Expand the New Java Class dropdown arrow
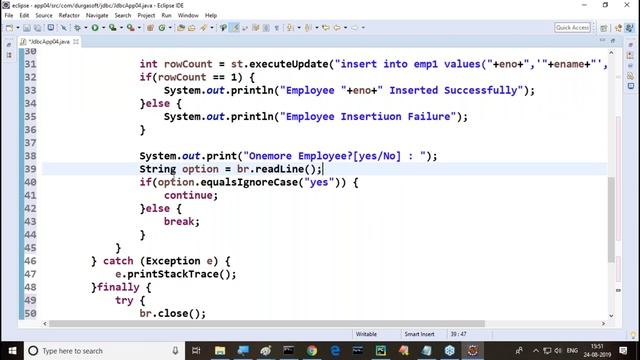 [x=170, y=28]
